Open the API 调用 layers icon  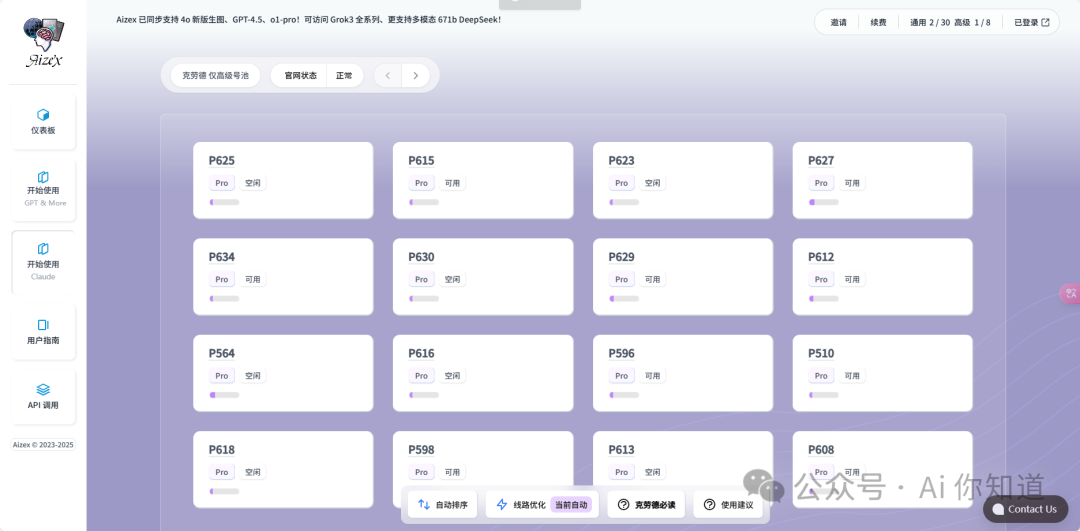[x=43, y=389]
